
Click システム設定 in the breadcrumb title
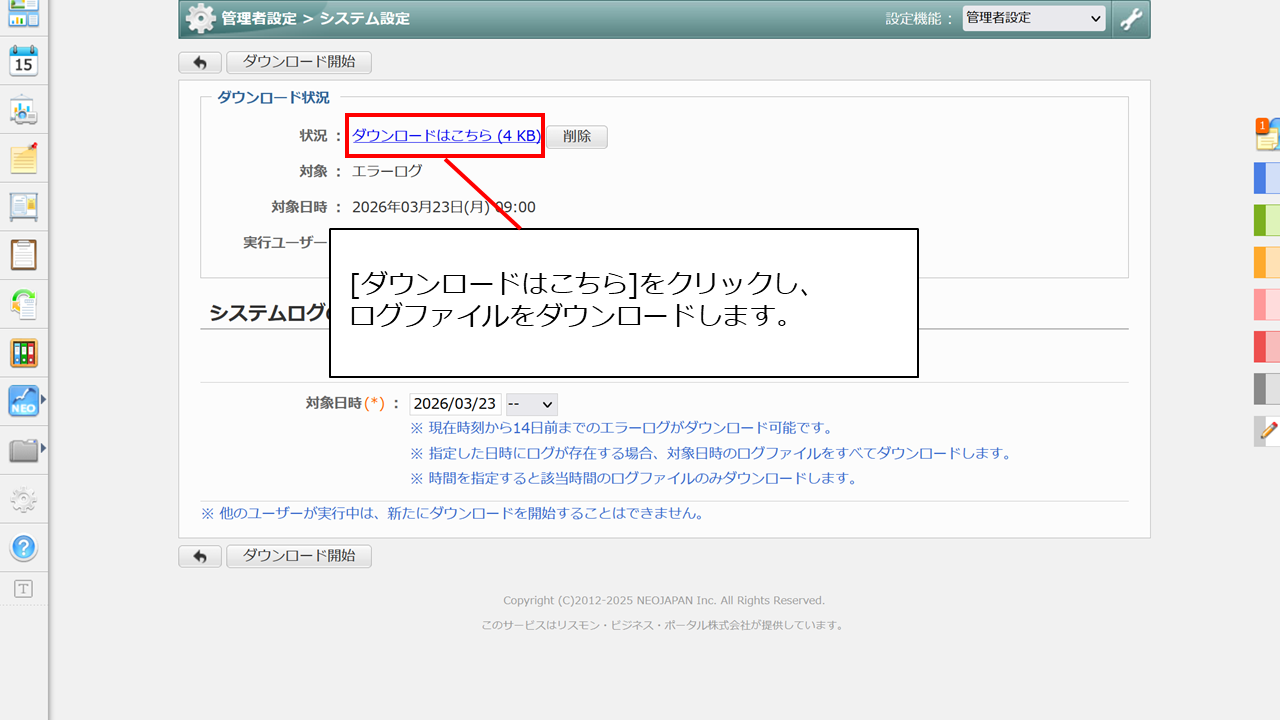tap(364, 19)
